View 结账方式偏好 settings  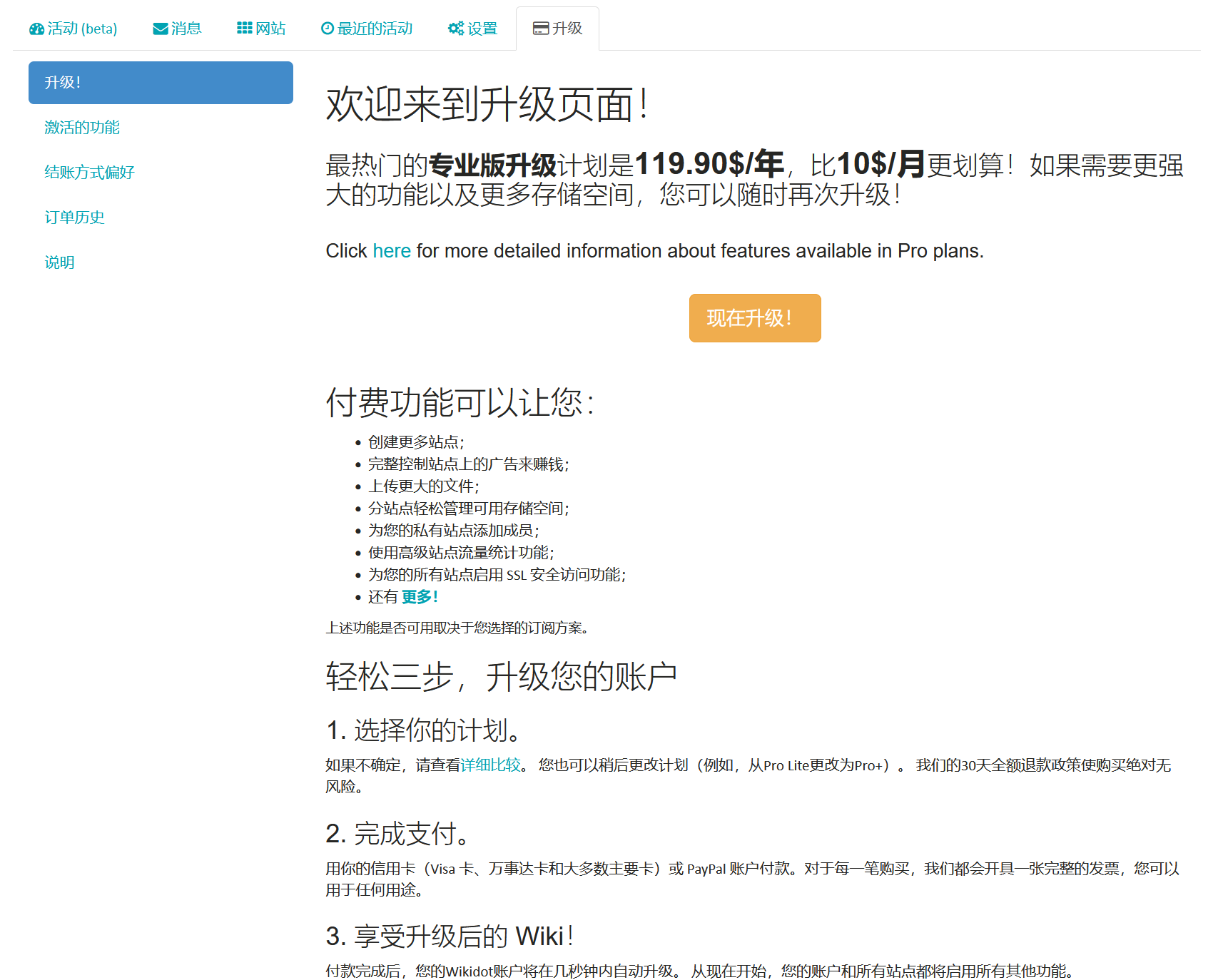88,172
